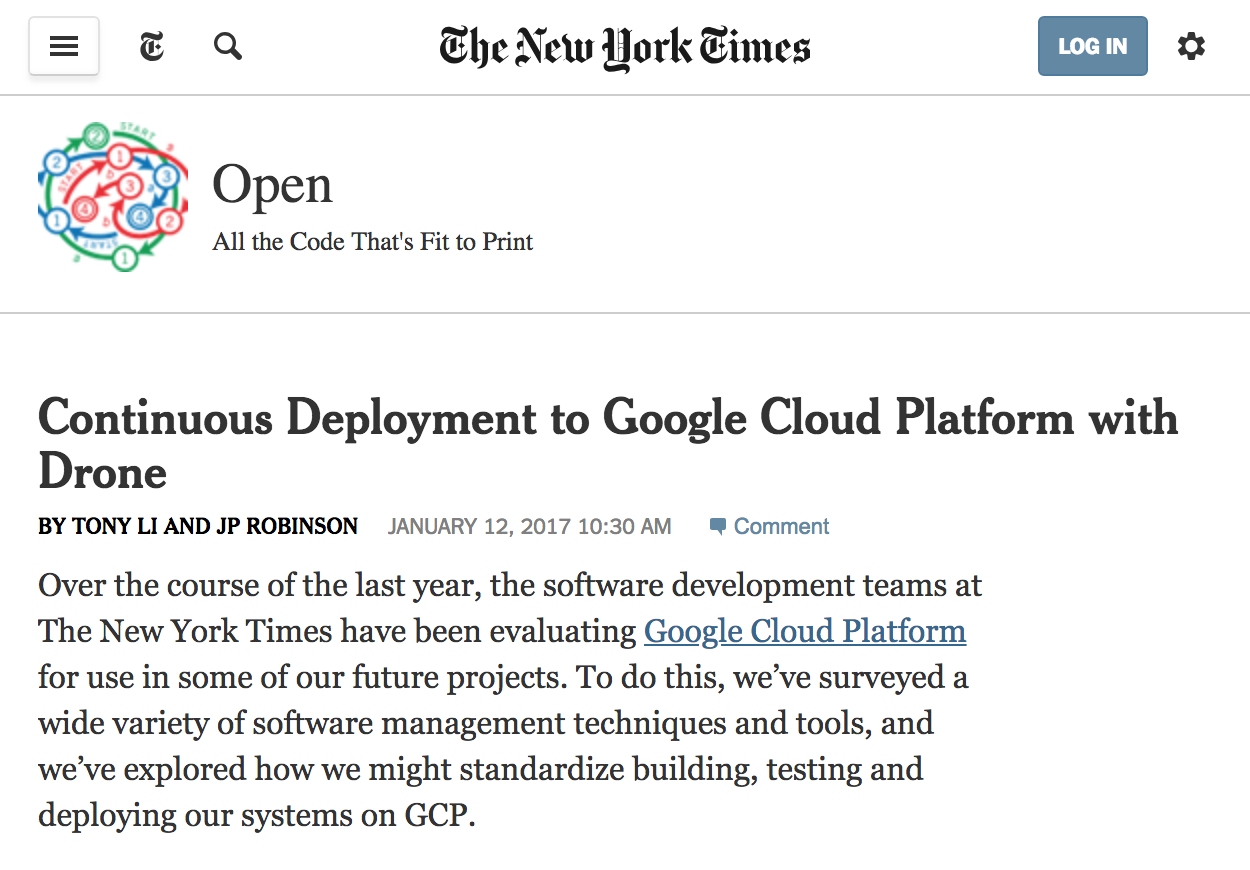This screenshot has width=1250, height=870.
Task: Click tagline "All the Code That's Fit to Print"
Action: [x=373, y=242]
